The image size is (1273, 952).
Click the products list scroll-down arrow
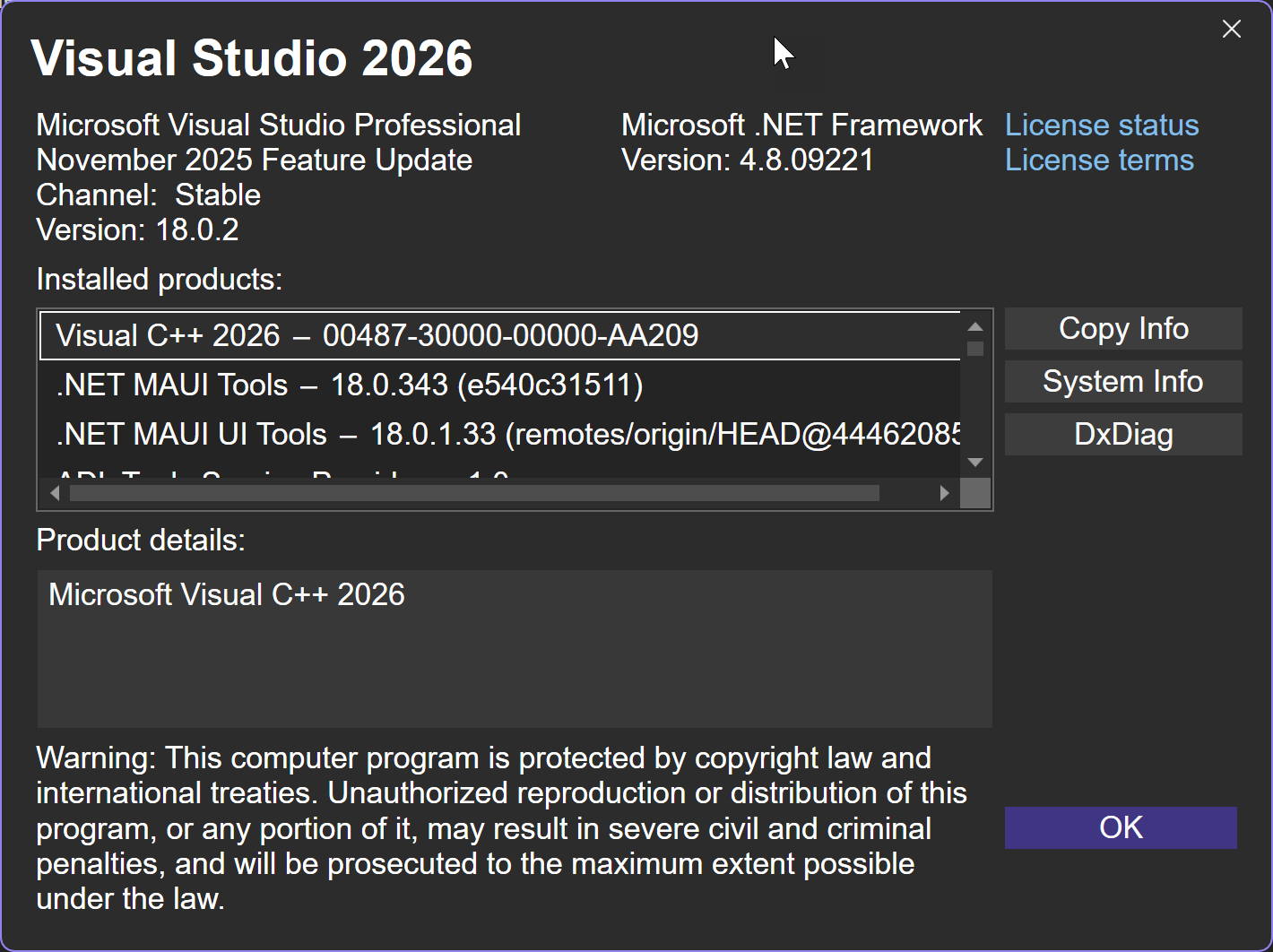pyautogui.click(x=975, y=463)
